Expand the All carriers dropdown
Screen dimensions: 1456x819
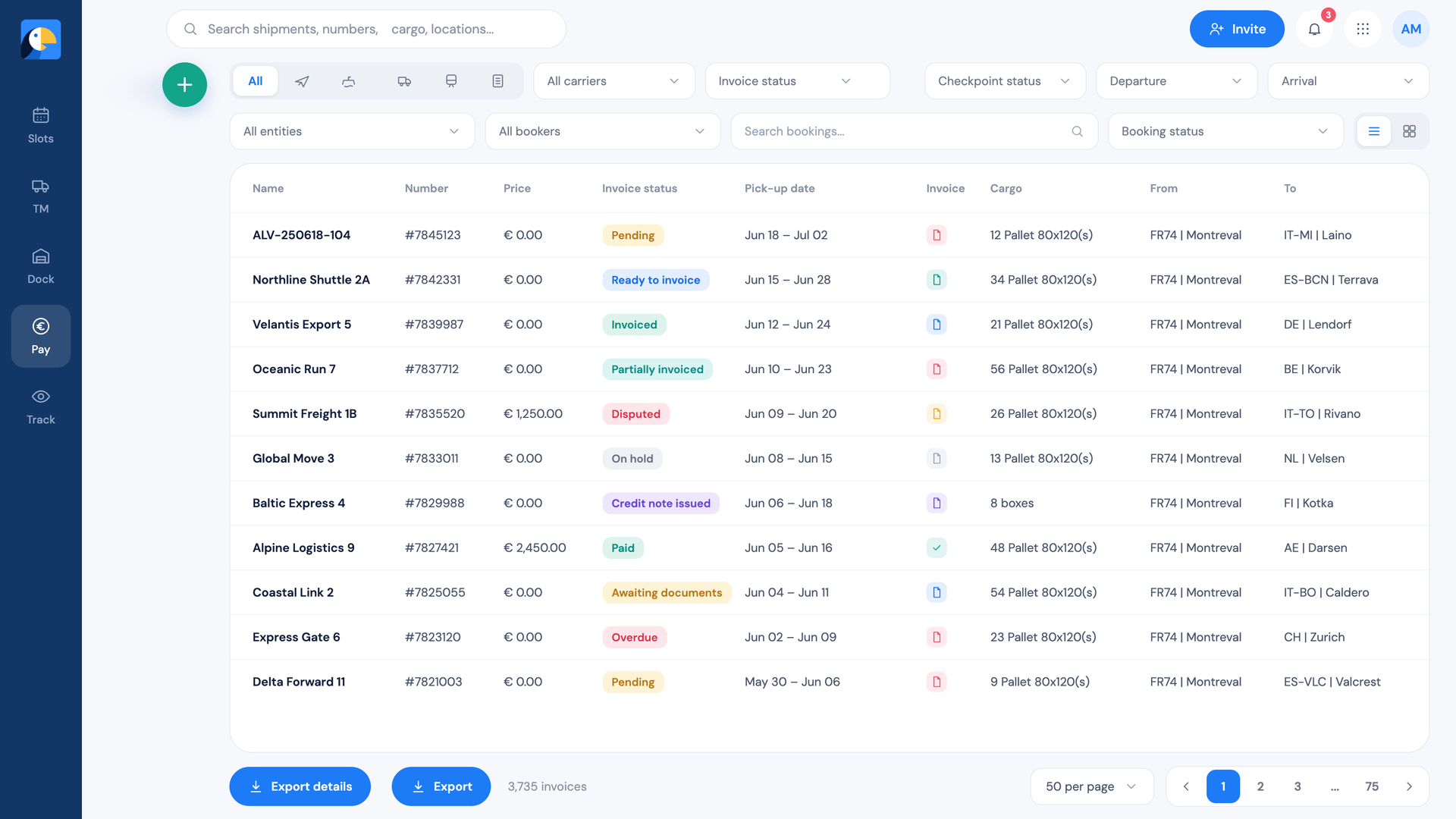(613, 81)
